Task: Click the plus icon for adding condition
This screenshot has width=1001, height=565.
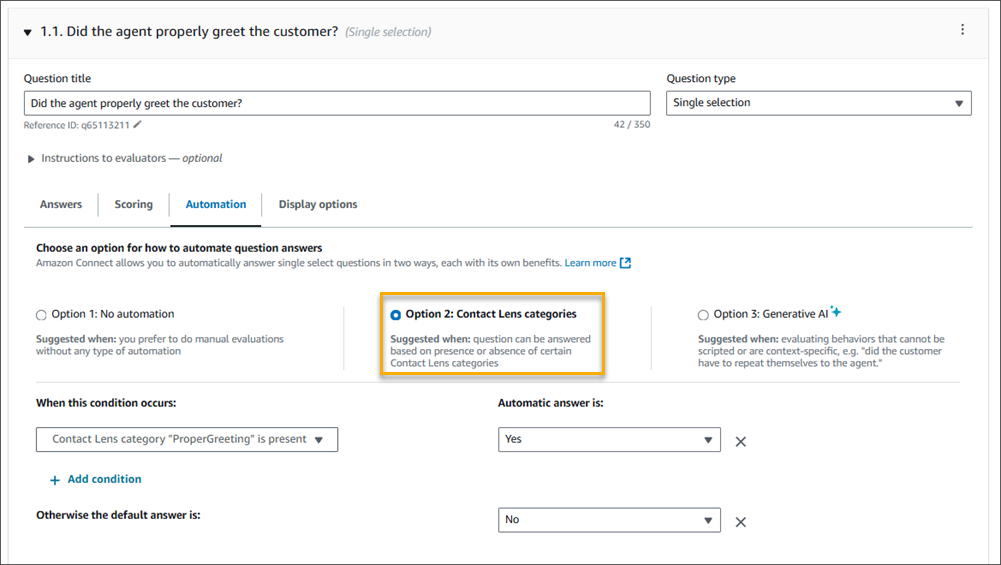Action: tap(55, 480)
